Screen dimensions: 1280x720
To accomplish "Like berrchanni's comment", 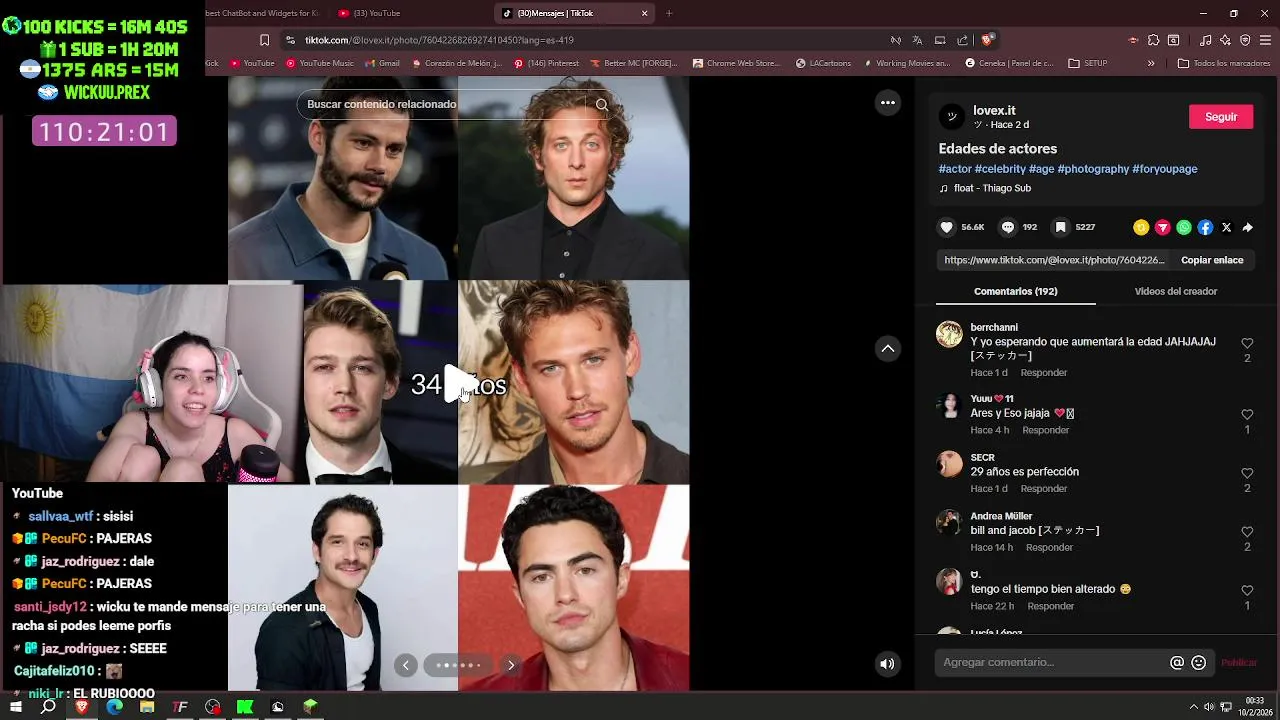I will 1247,343.
